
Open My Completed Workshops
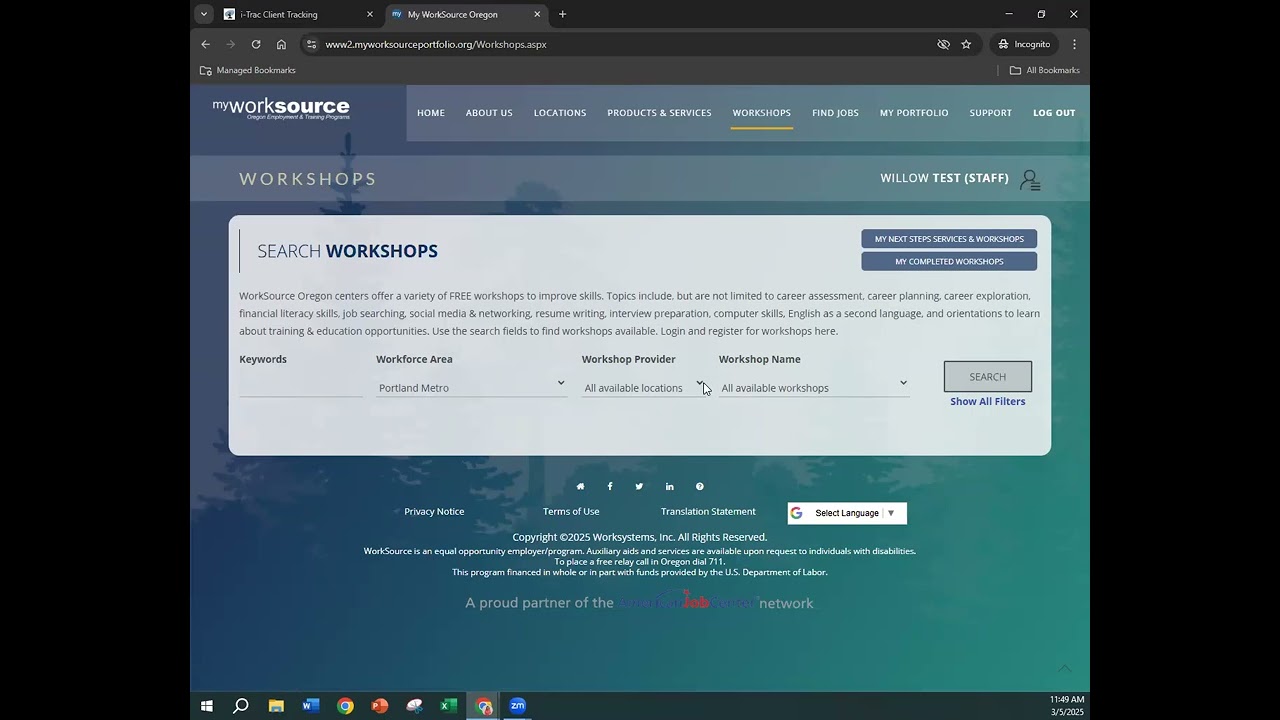(949, 261)
